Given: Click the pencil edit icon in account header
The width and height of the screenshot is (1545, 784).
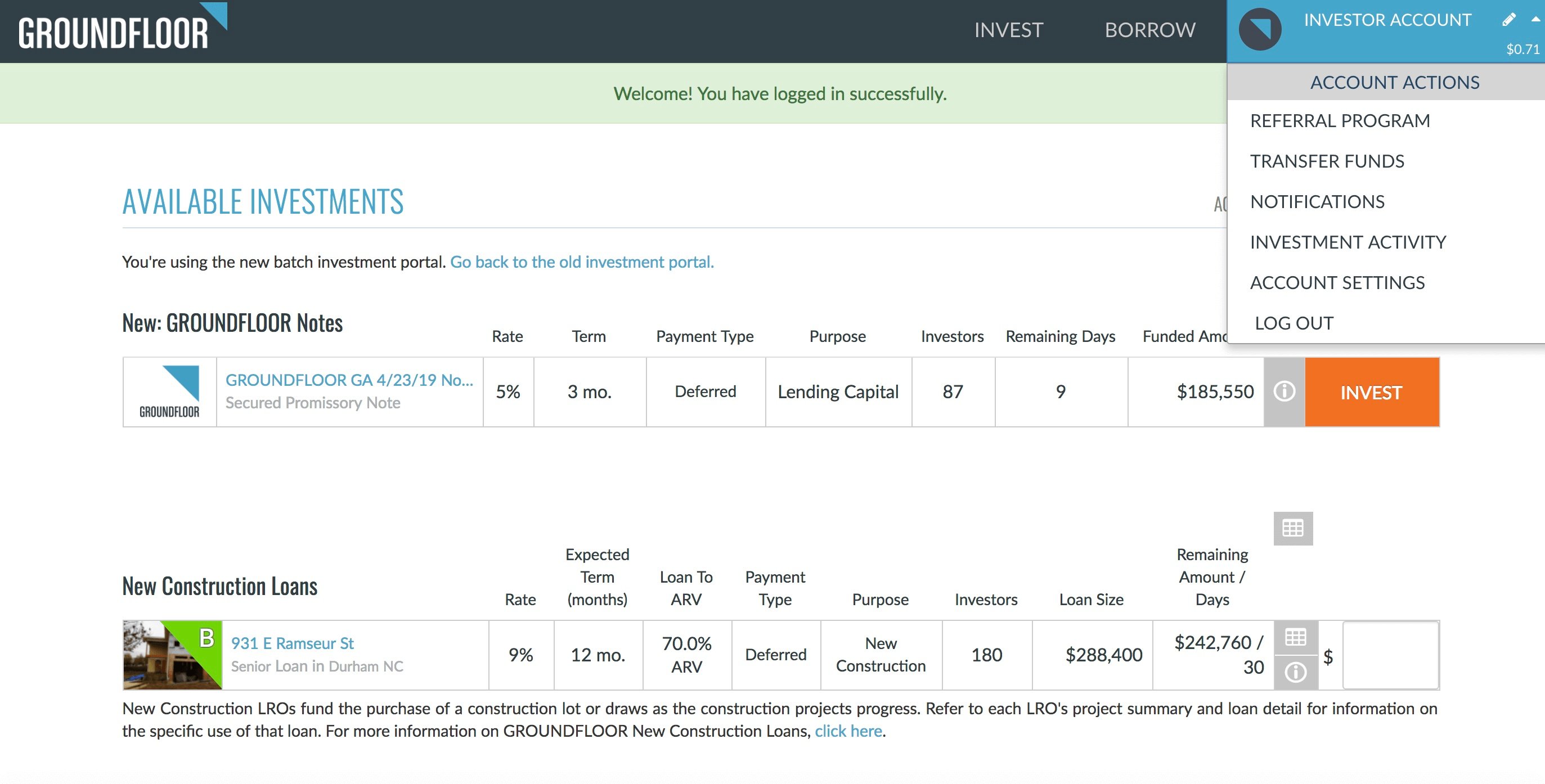Looking at the screenshot, I should coord(1509,20).
